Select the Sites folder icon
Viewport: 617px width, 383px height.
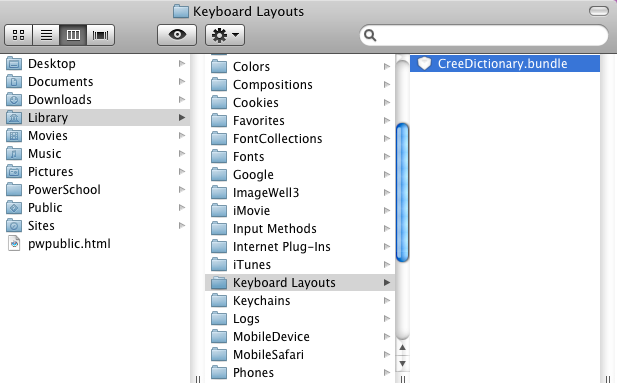14,226
